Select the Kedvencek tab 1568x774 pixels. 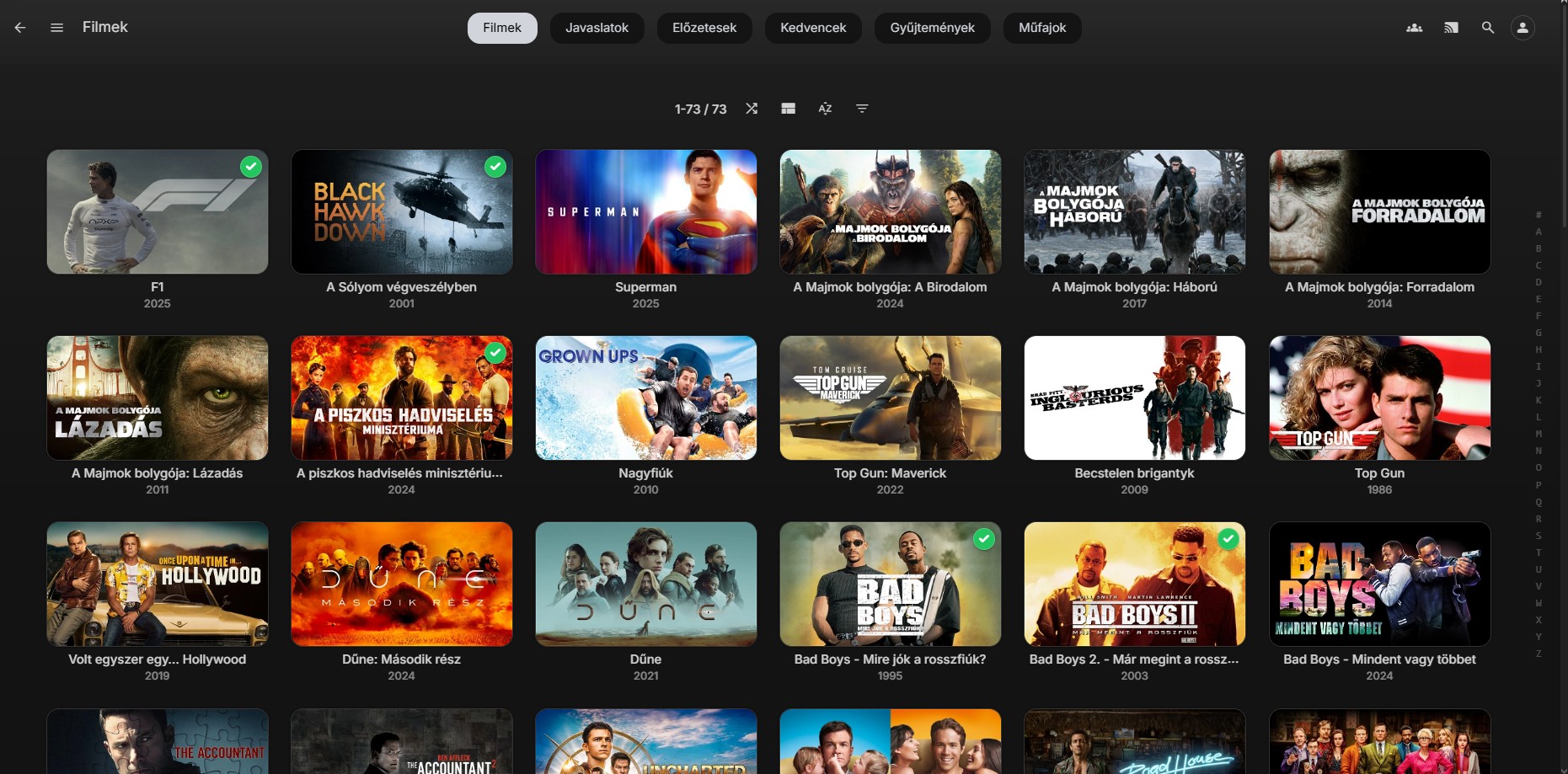813,28
